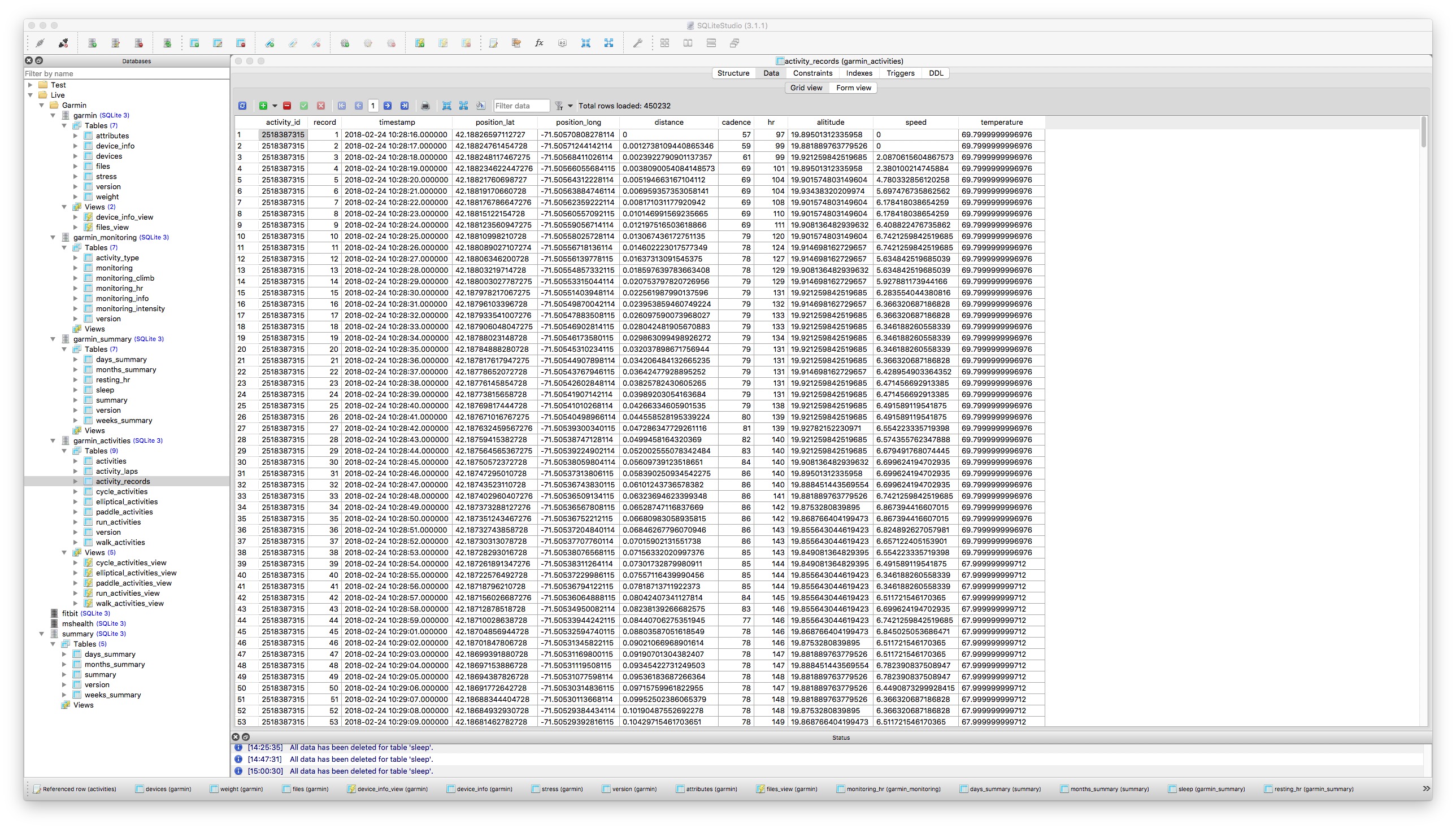This screenshot has height=829, width=1456.
Task: Expand the activity_records table node
Action: (76, 482)
